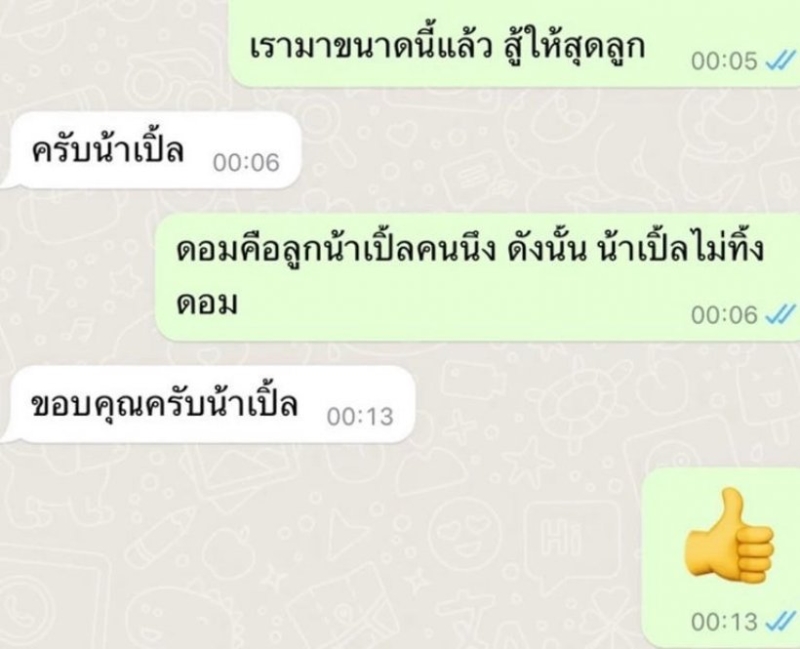Select the reply 'ขอบคุณครับน้าเปิ้ล'
Screen dimensions: 800x649
click(209, 404)
